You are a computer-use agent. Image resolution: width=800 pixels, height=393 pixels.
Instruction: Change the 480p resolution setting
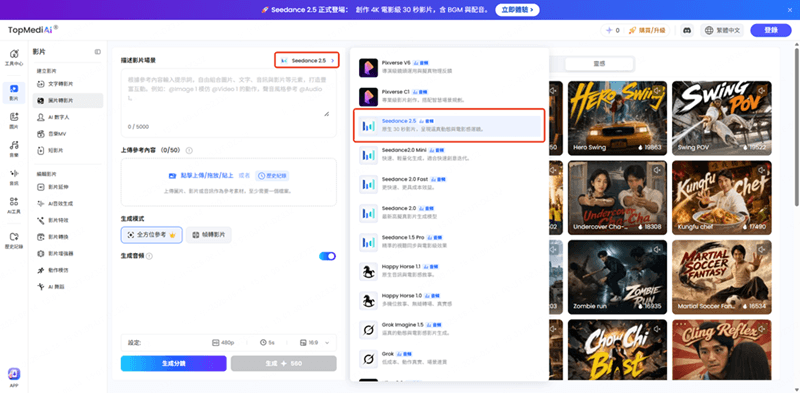[x=223, y=342]
